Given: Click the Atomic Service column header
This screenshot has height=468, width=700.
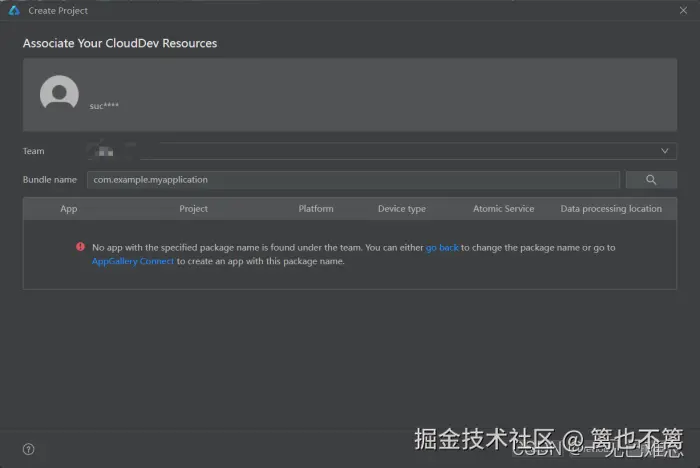Looking at the screenshot, I should click(503, 209).
